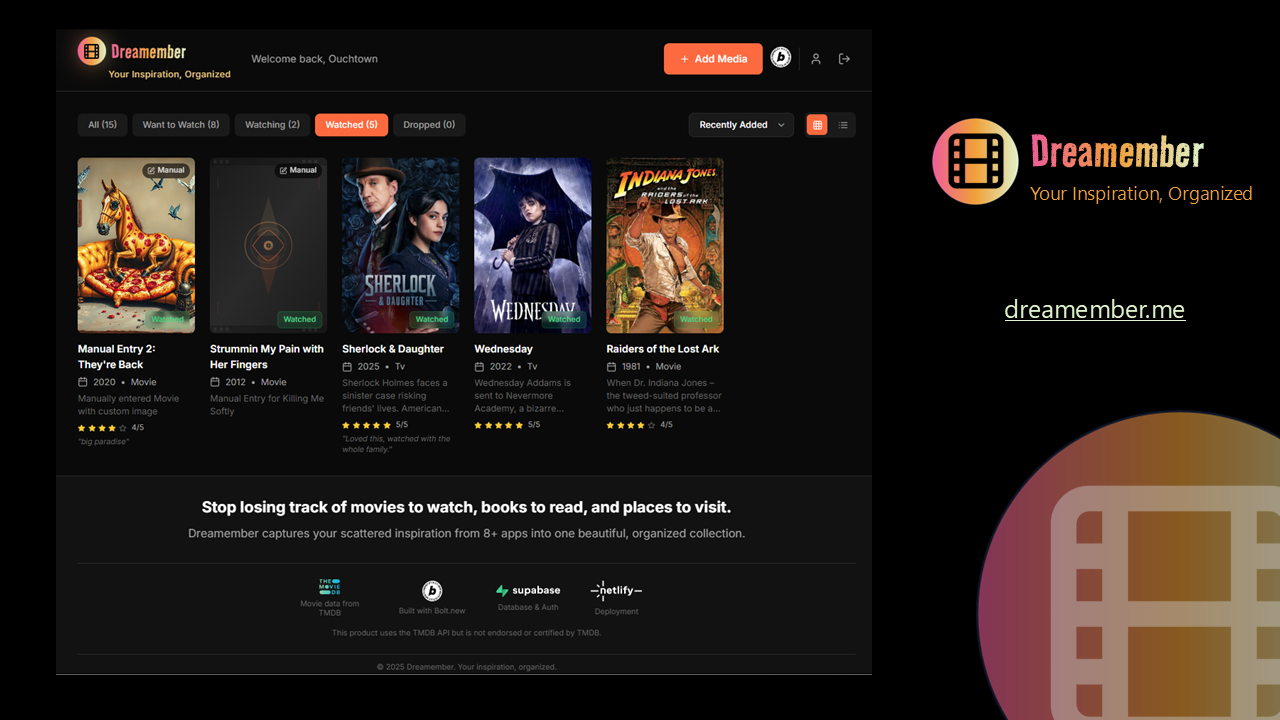Open the Recently Added sort dropdown
The image size is (1280, 720).
coord(741,125)
